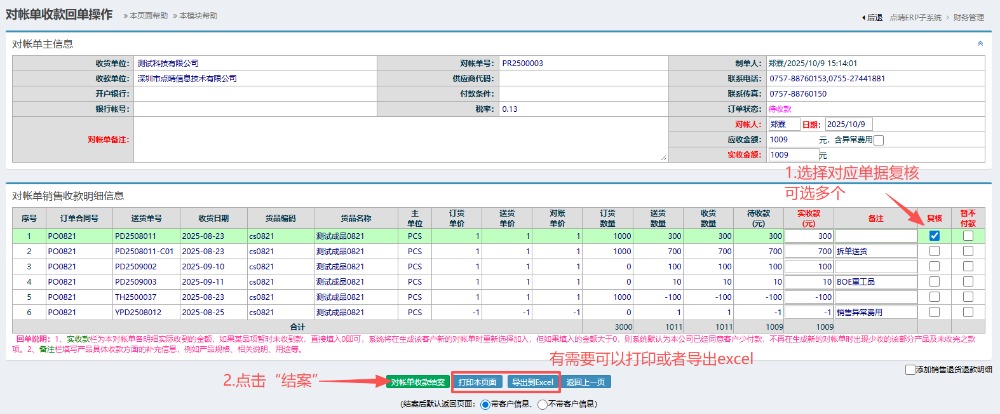Click the 对帐单备注 textarea
The width and height of the screenshot is (1000, 414).
400,139
